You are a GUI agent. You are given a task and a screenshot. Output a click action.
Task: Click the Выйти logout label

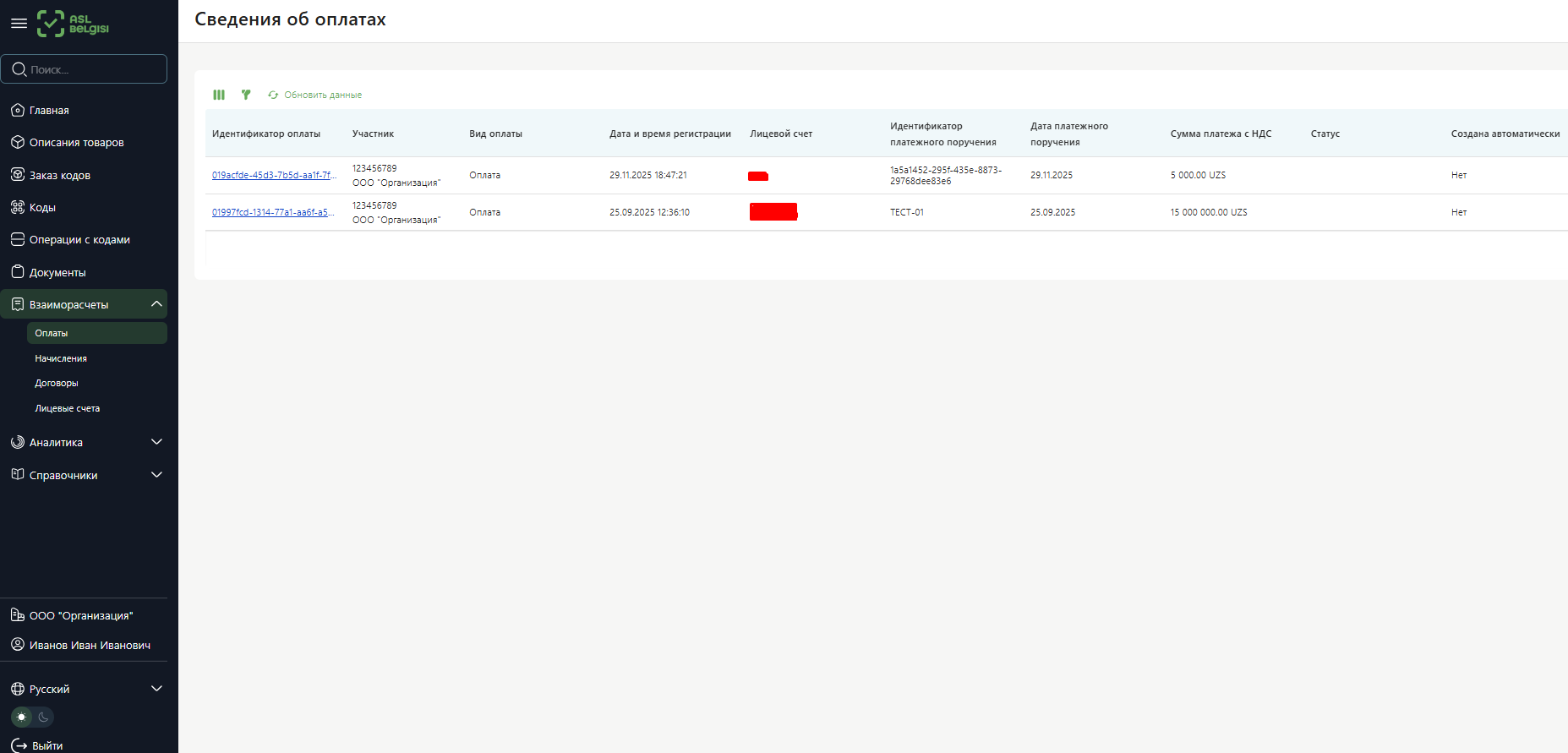pos(47,745)
